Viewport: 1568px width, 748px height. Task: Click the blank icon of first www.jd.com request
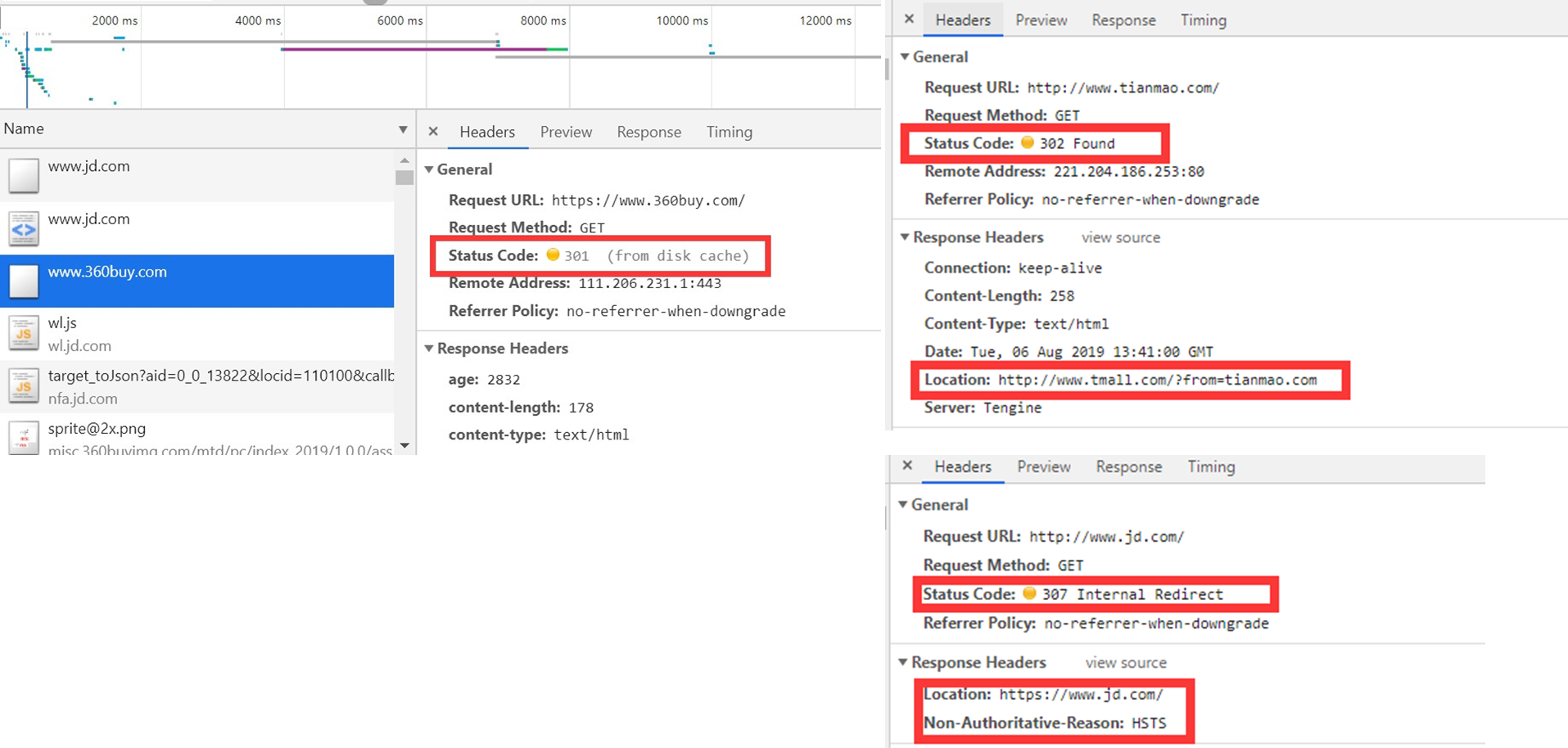(x=24, y=176)
